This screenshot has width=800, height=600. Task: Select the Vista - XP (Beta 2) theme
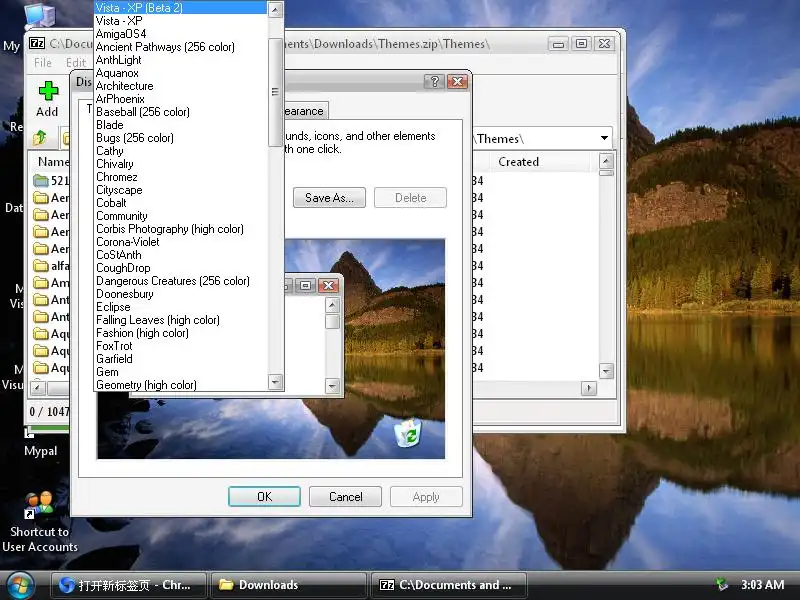tap(181, 8)
